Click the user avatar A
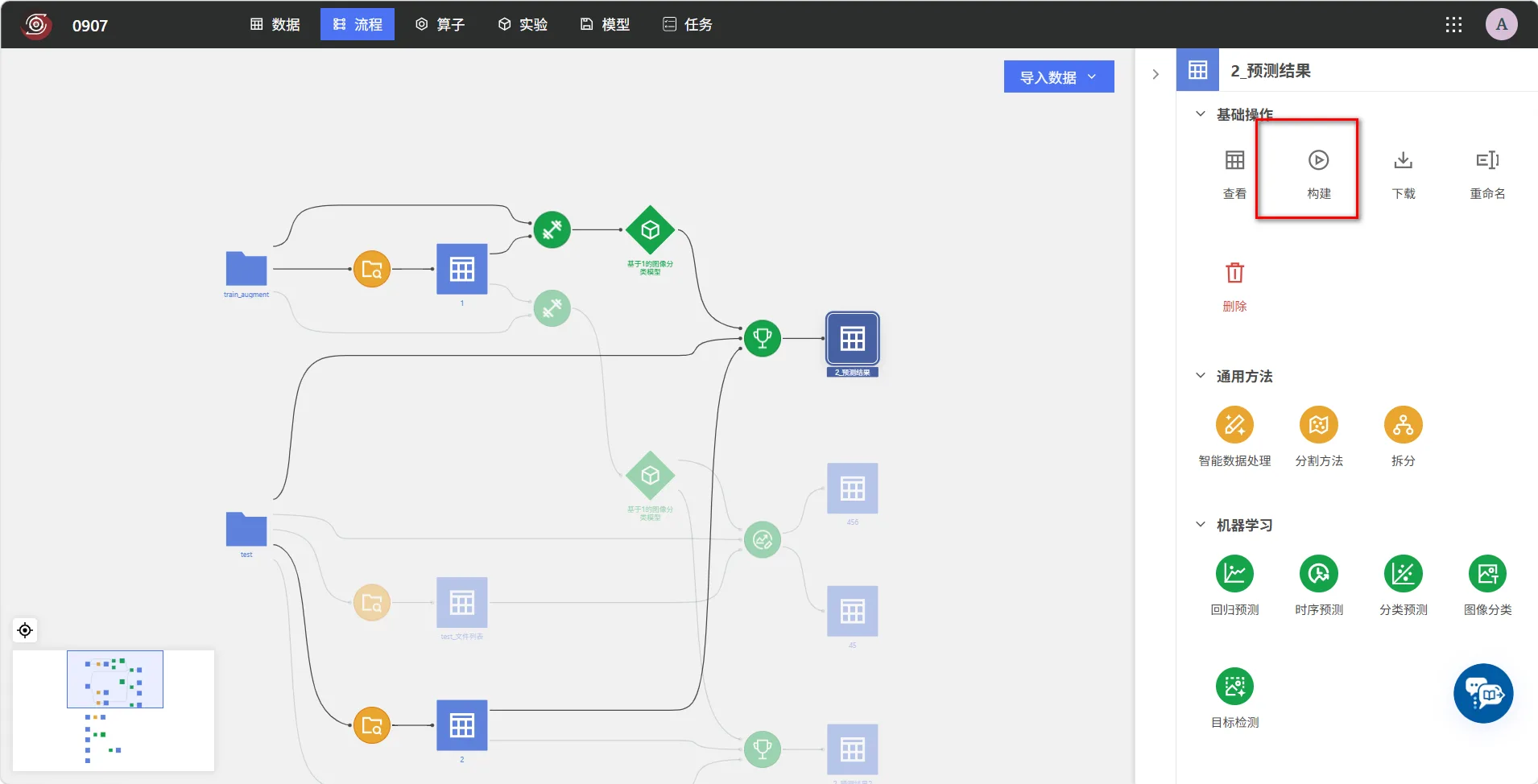This screenshot has height=784, width=1538. click(1501, 24)
